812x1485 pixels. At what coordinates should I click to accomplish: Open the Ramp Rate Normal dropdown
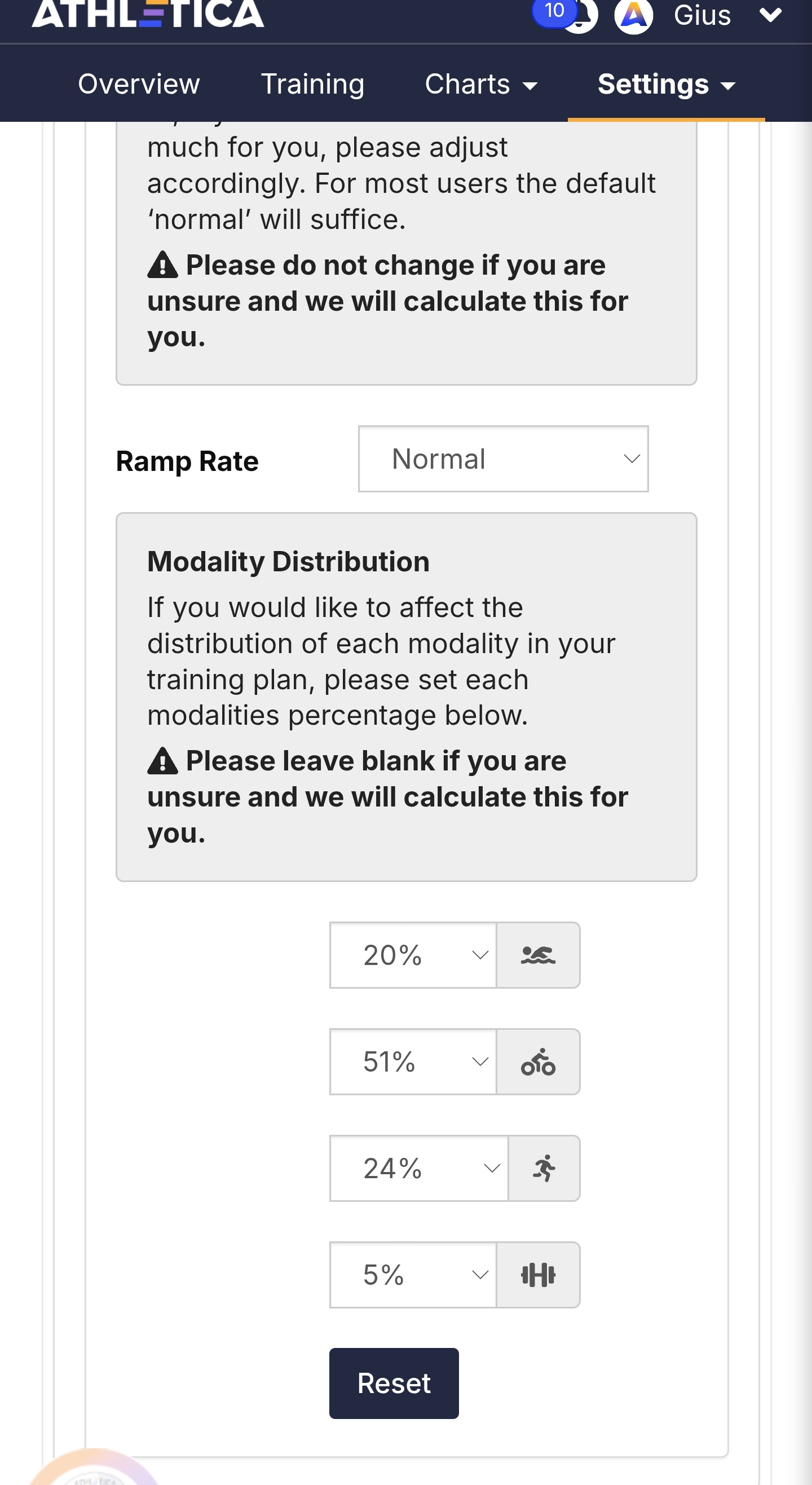coord(503,459)
